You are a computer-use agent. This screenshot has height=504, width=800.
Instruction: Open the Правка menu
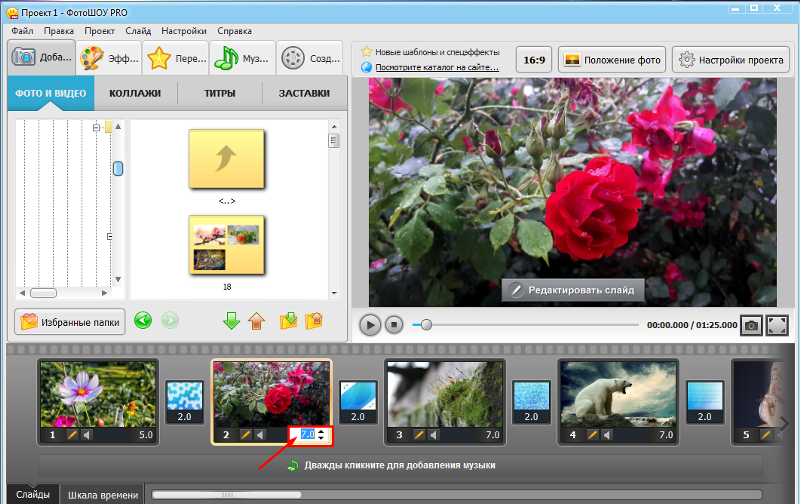59,31
